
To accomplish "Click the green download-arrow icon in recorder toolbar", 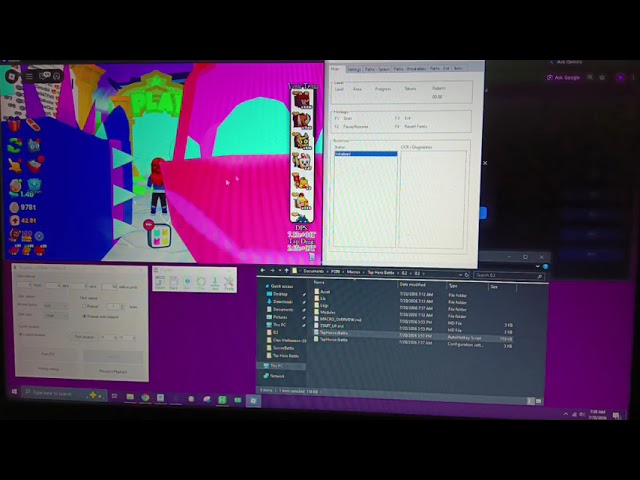I will [215, 282].
